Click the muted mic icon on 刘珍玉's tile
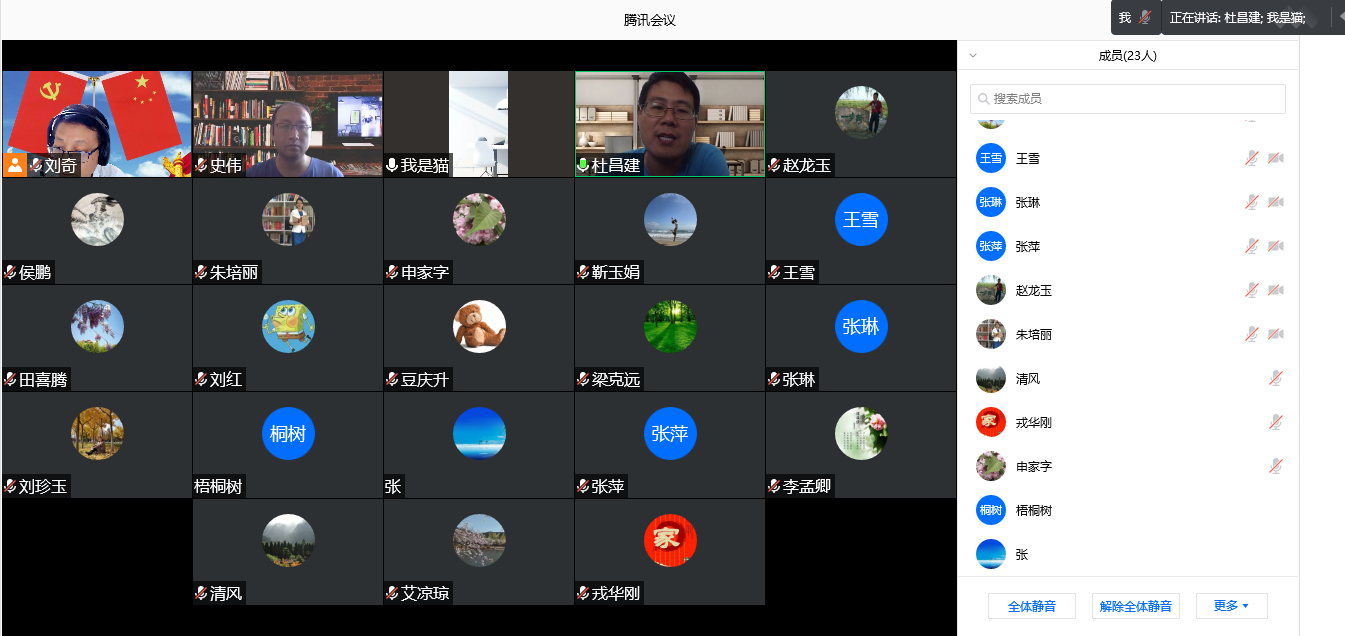 11,486
